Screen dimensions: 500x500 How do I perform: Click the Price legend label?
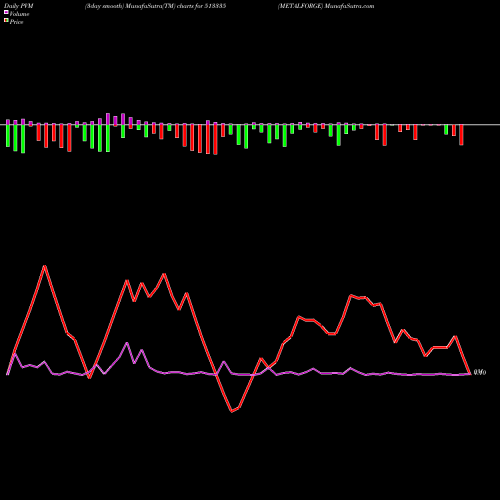(x=16, y=22)
